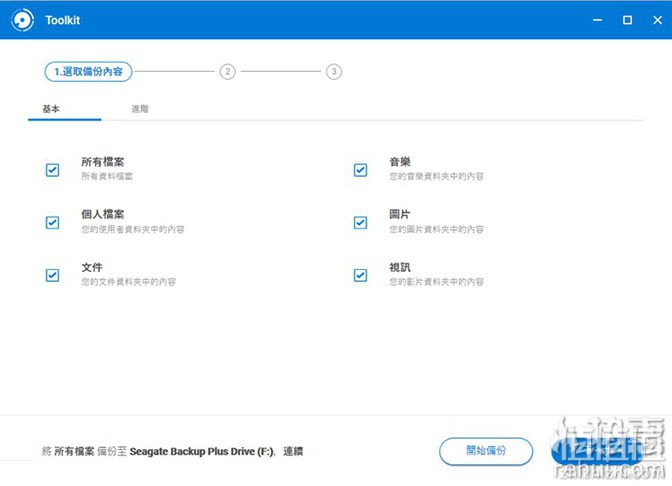
Task: Uncheck the 音樂 checkbox
Action: 360,170
